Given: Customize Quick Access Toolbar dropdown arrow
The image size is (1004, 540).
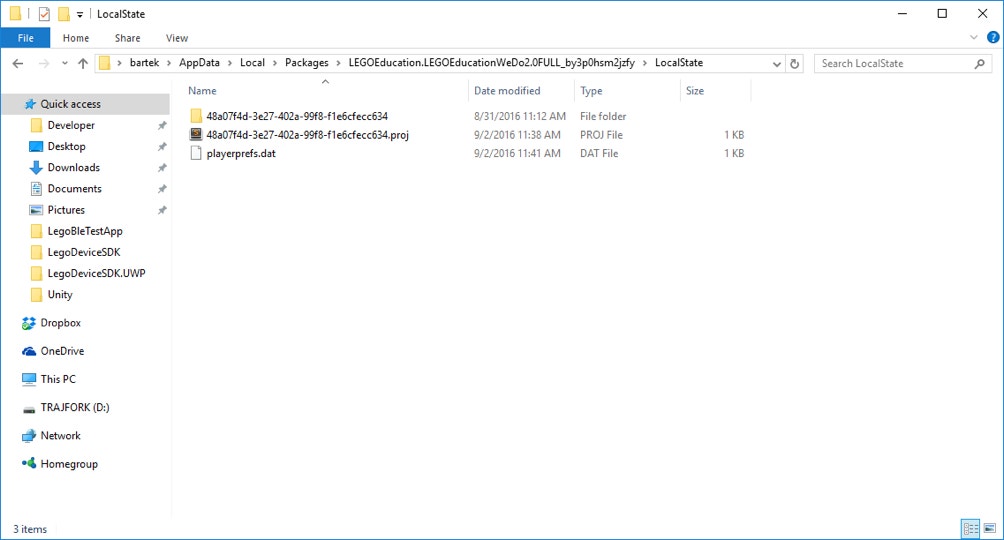Looking at the screenshot, I should click(80, 14).
